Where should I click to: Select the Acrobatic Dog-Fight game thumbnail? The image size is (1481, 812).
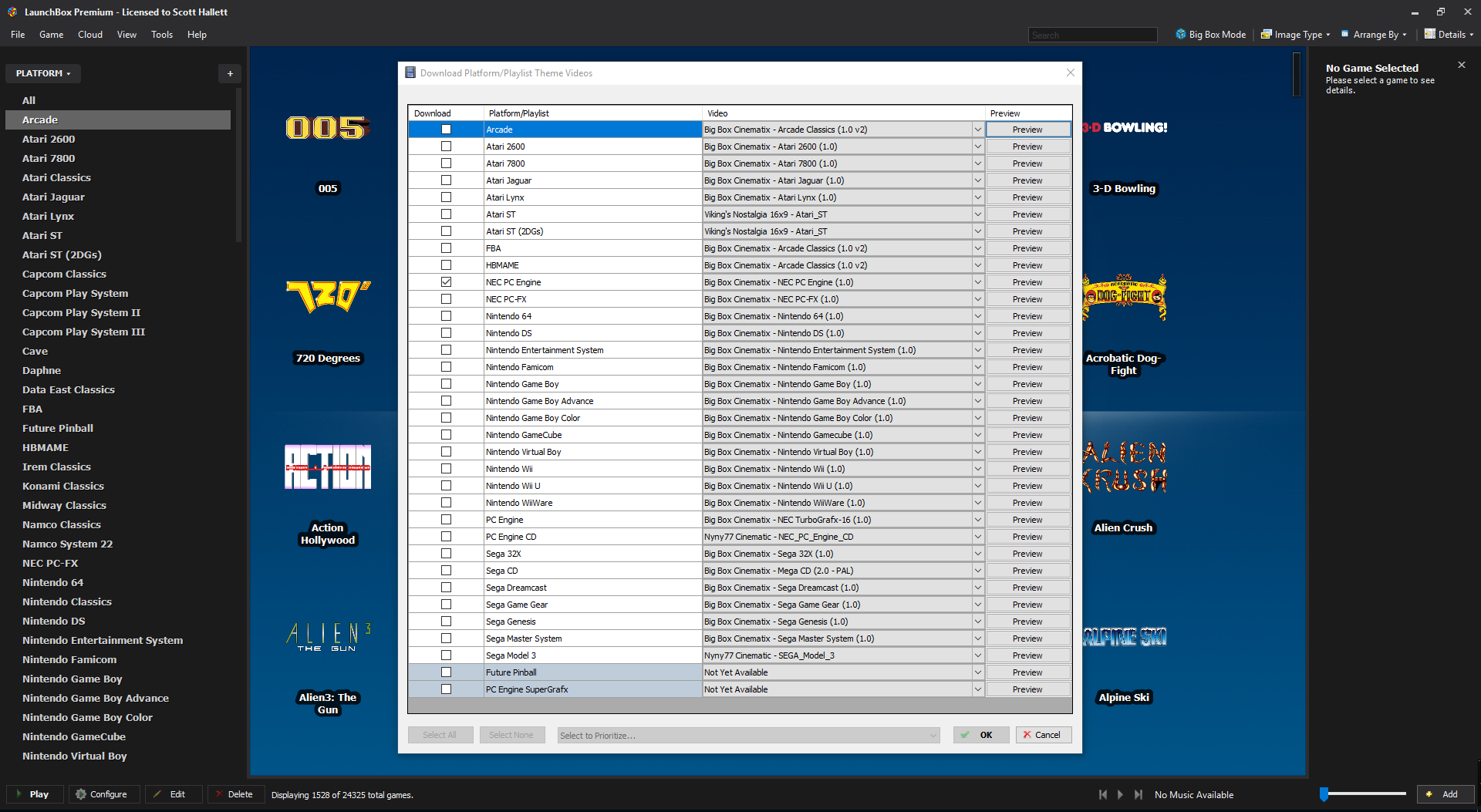pyautogui.click(x=1123, y=298)
